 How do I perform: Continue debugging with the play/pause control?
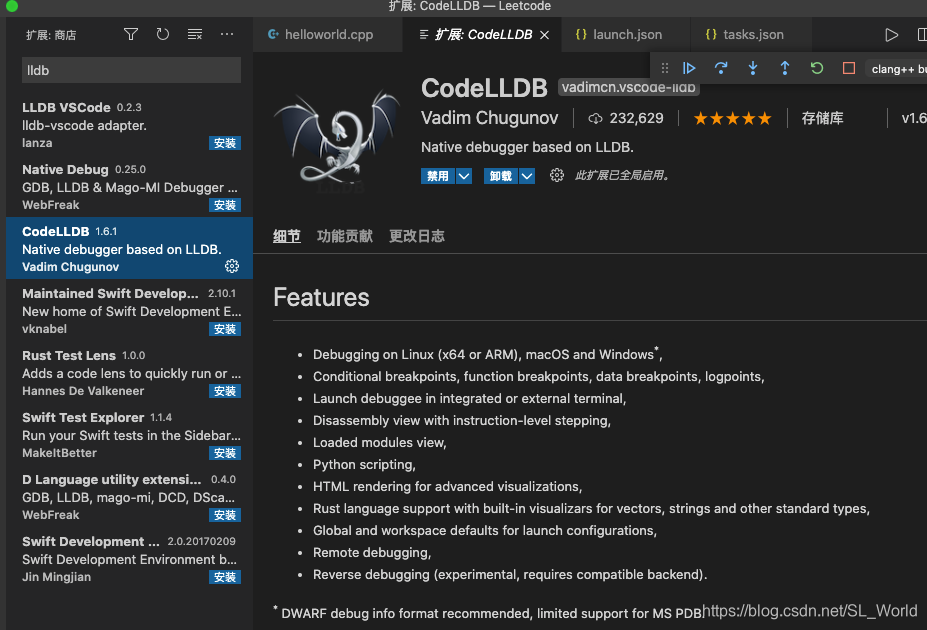pos(689,69)
